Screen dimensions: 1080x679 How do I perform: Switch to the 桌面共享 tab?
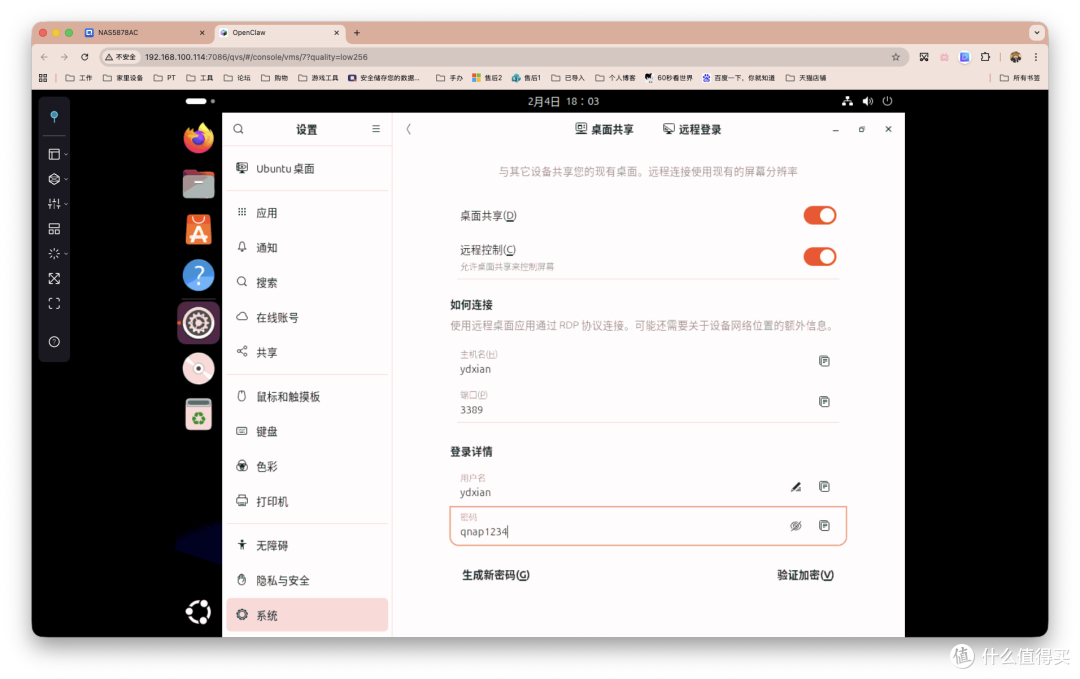pyautogui.click(x=604, y=129)
